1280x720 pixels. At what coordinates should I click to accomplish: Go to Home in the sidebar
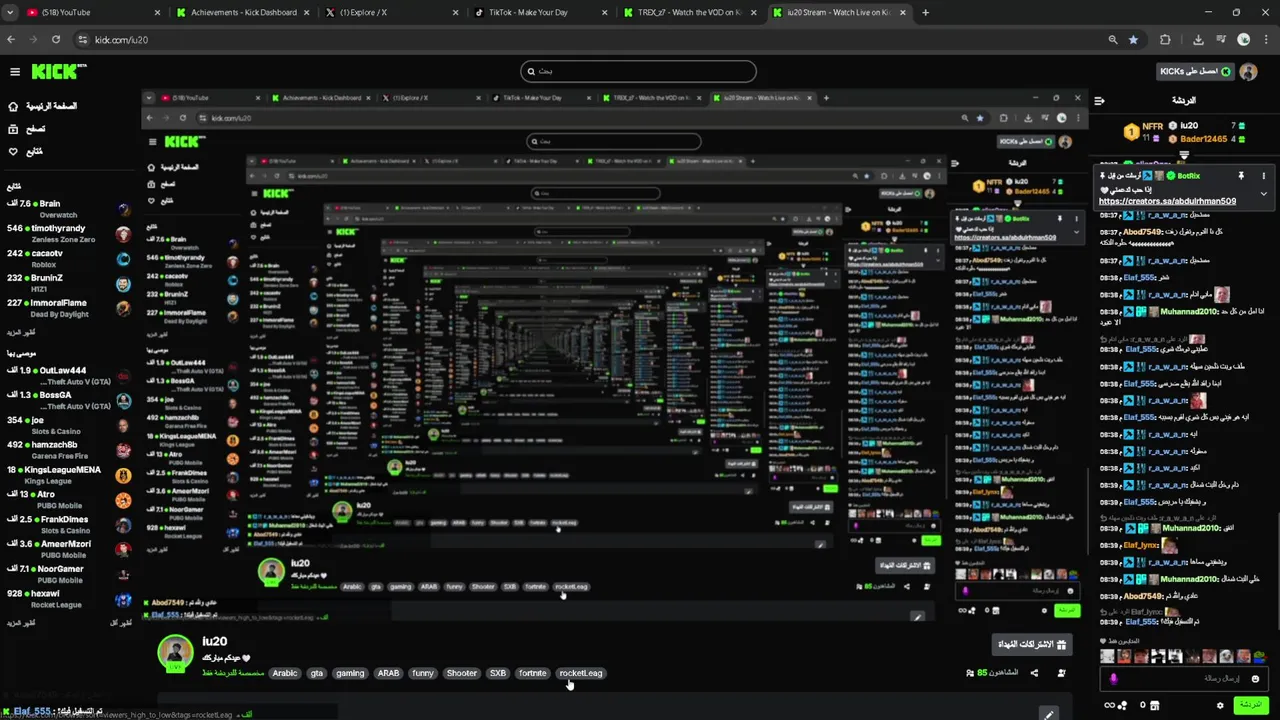pos(42,106)
